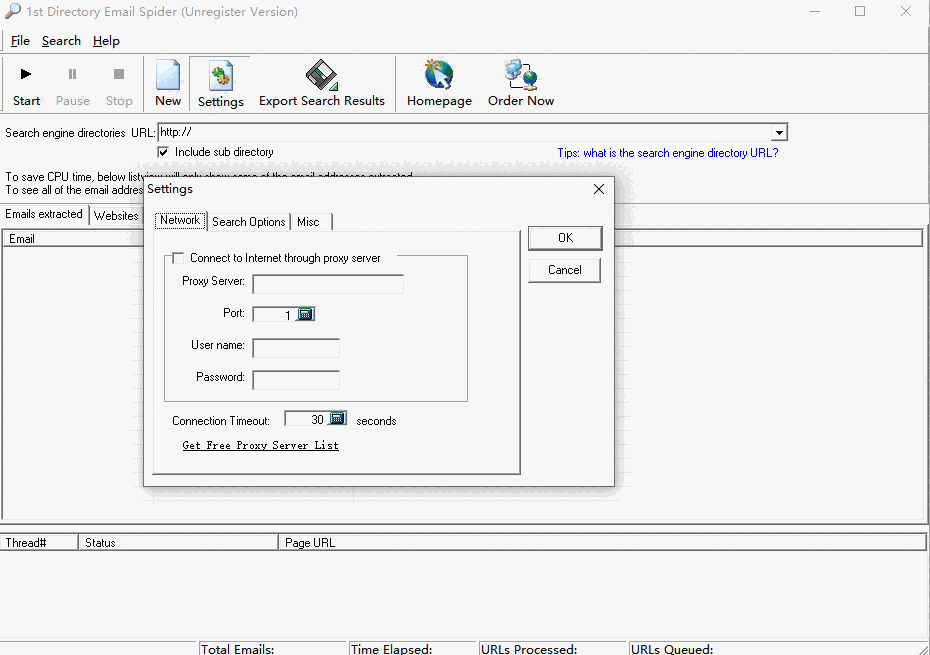Viewport: 930px width, 655px height.
Task: Enable Connect to Internet through proxy server
Action: pos(178,258)
